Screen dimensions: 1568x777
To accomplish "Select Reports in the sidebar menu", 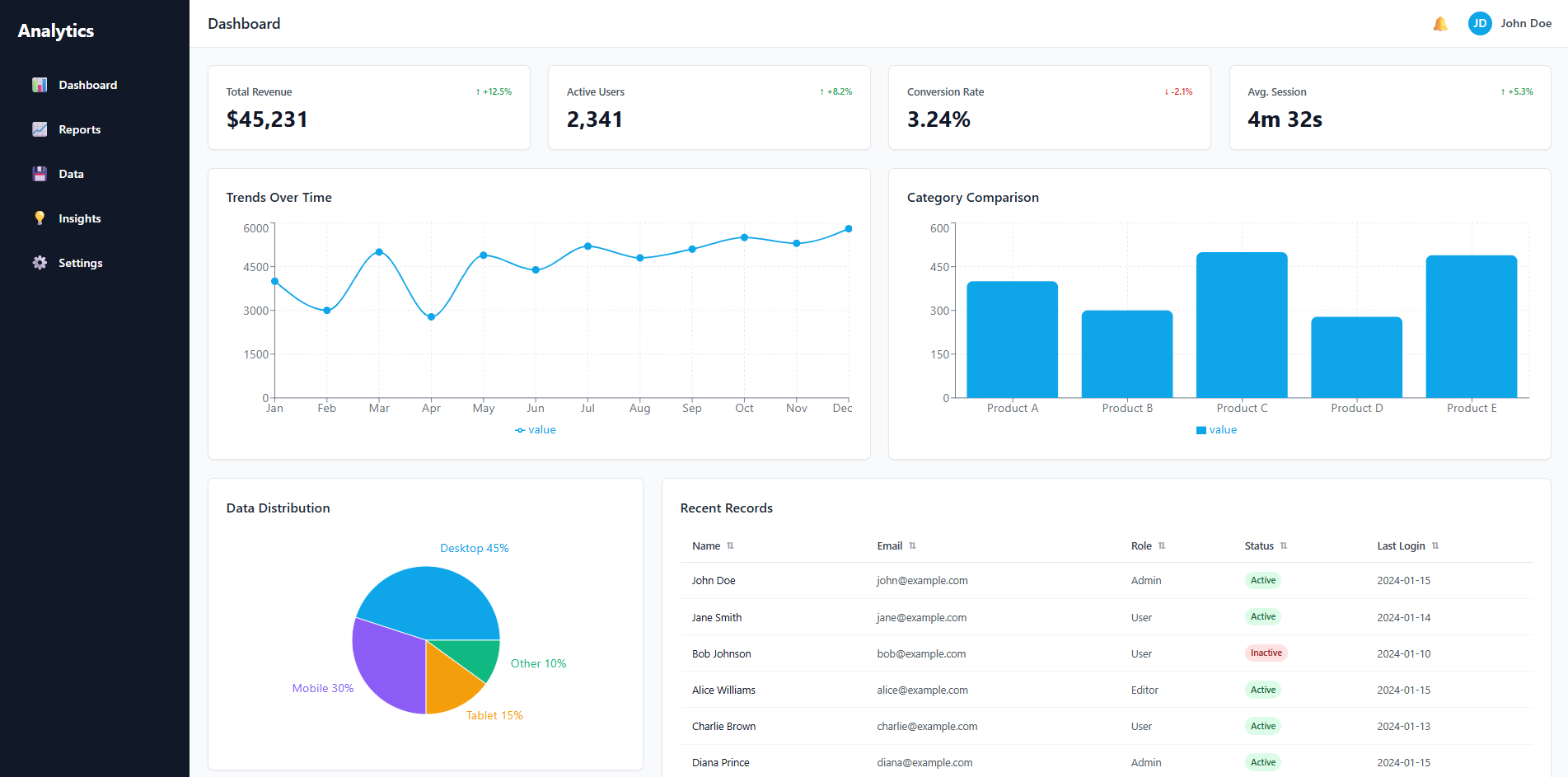I will pyautogui.click(x=79, y=129).
